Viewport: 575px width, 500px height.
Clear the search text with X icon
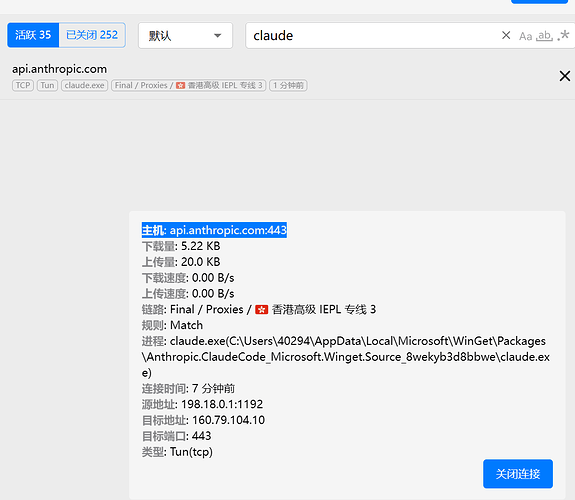click(x=506, y=35)
